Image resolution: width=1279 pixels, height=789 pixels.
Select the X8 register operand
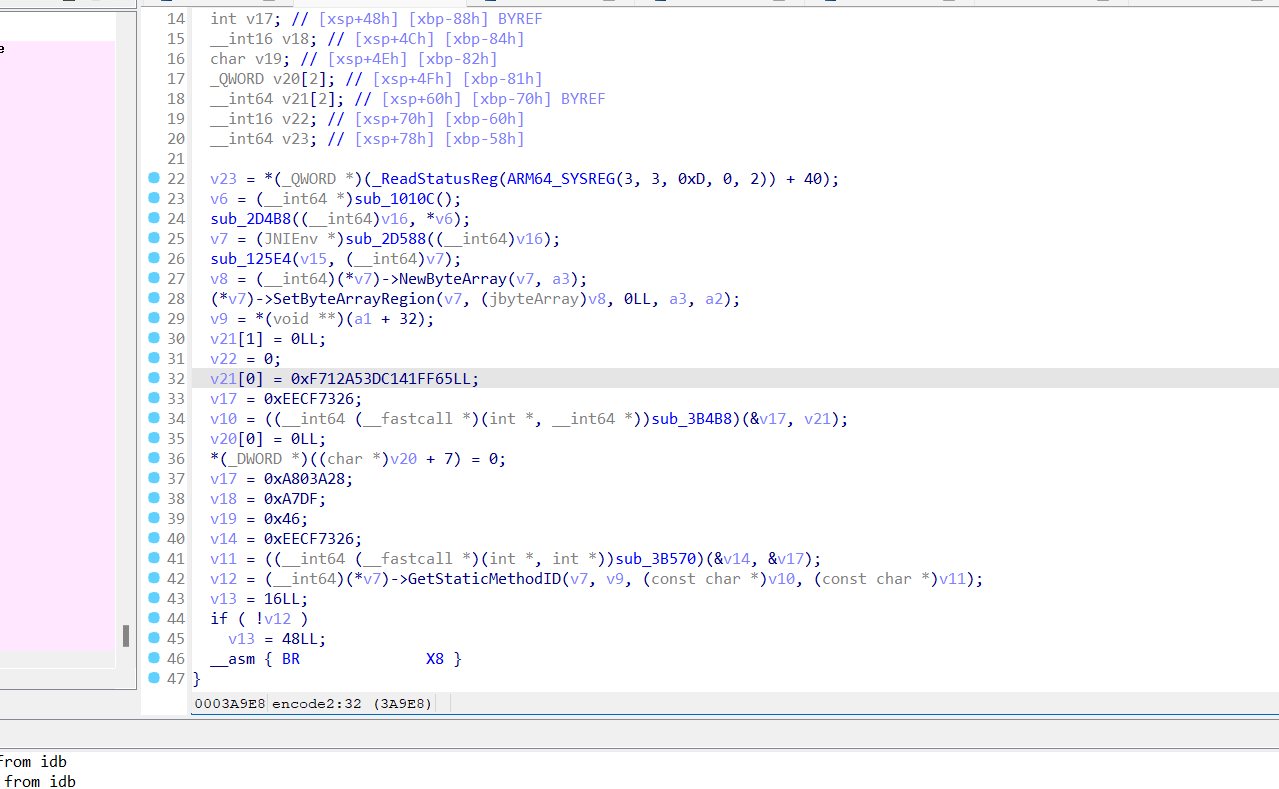(435, 659)
